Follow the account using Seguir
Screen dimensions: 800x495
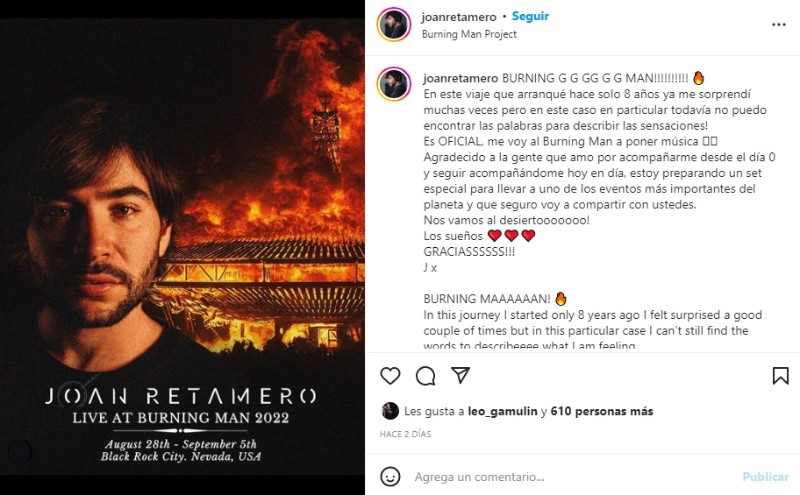pyautogui.click(x=530, y=16)
